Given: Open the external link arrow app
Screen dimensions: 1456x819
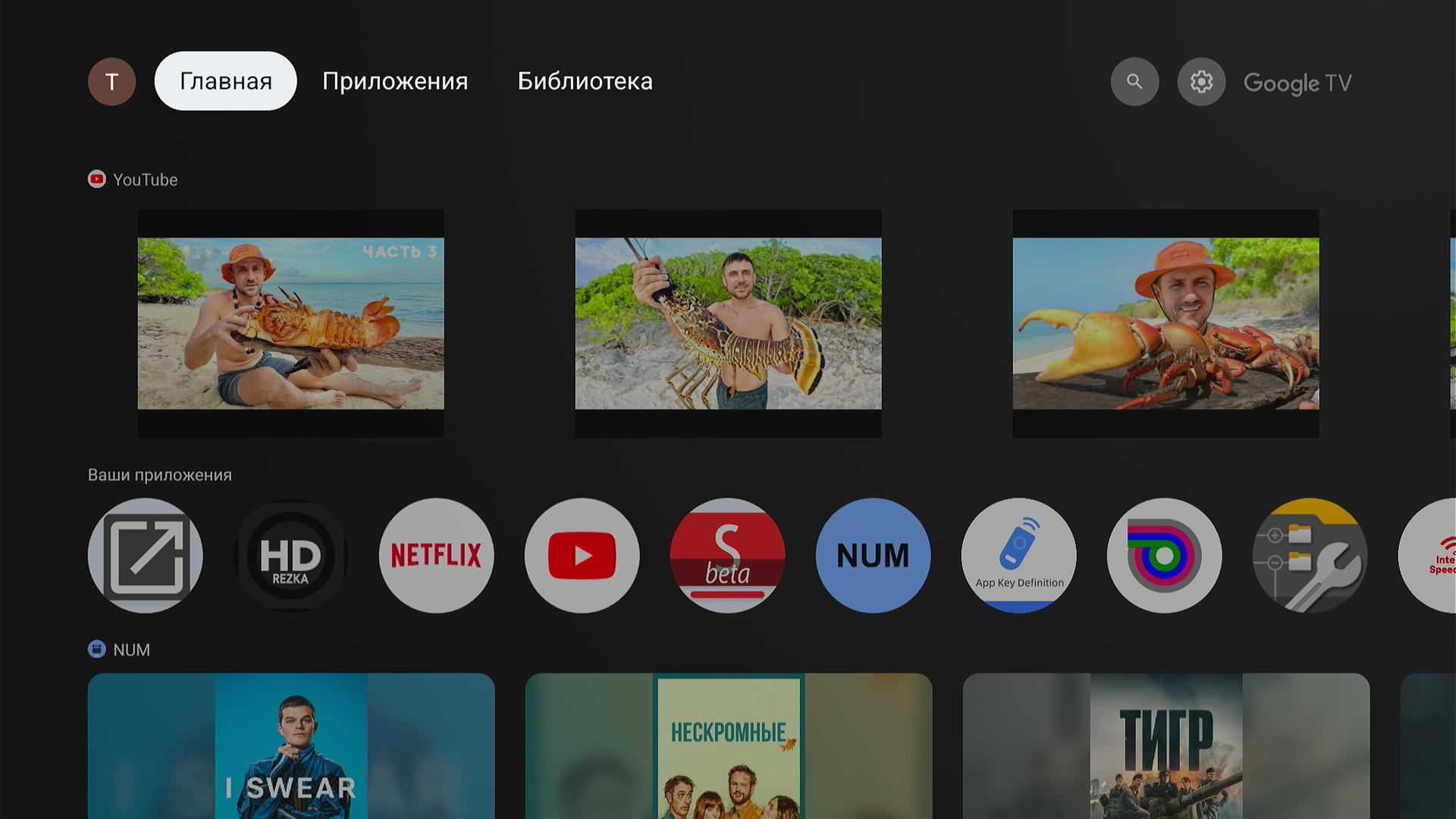Looking at the screenshot, I should (x=145, y=555).
